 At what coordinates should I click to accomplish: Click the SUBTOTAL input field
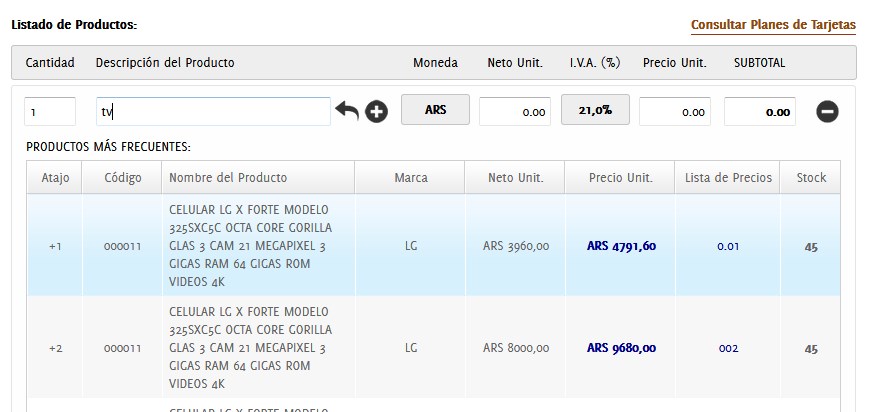point(759,111)
